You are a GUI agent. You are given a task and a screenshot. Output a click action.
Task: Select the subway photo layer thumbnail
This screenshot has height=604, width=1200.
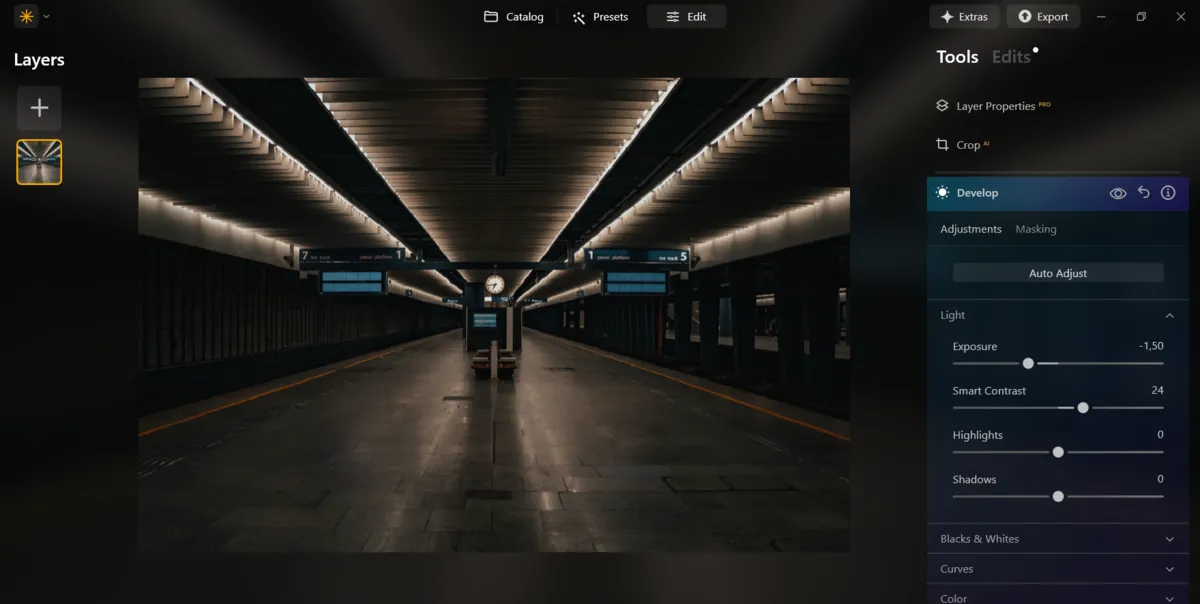click(x=39, y=161)
